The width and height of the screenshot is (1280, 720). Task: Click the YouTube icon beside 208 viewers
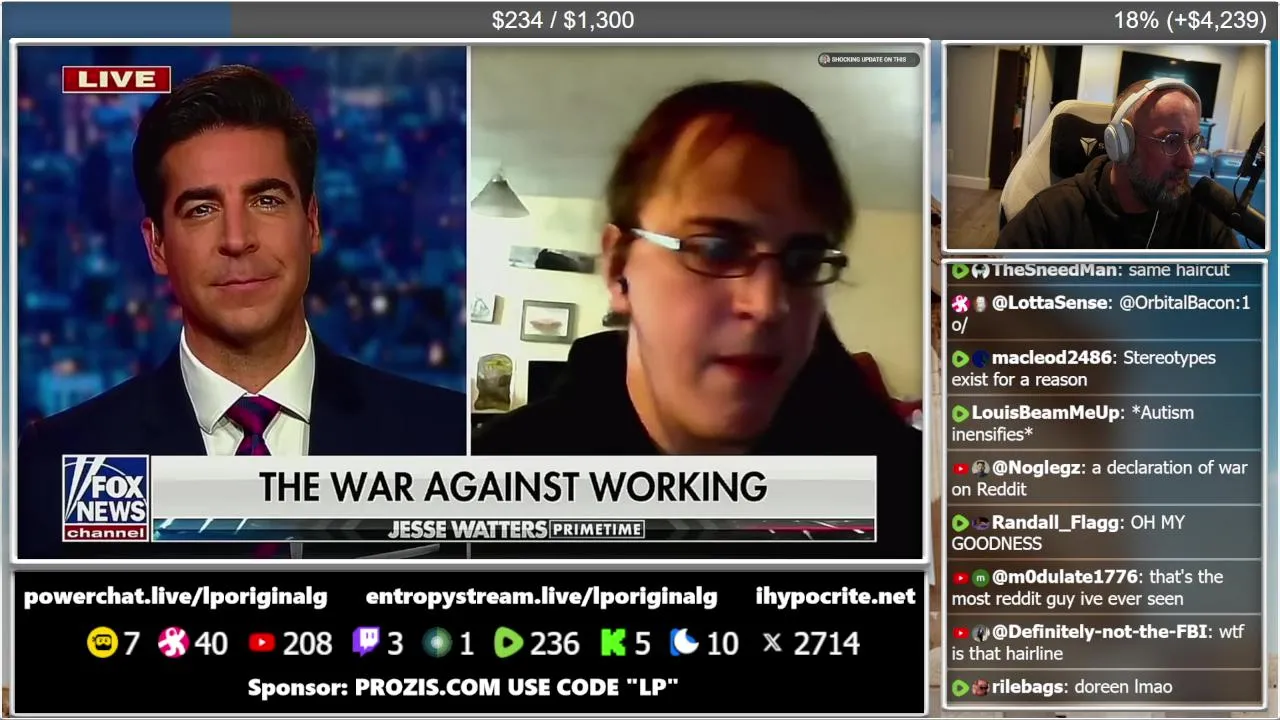tap(261, 643)
